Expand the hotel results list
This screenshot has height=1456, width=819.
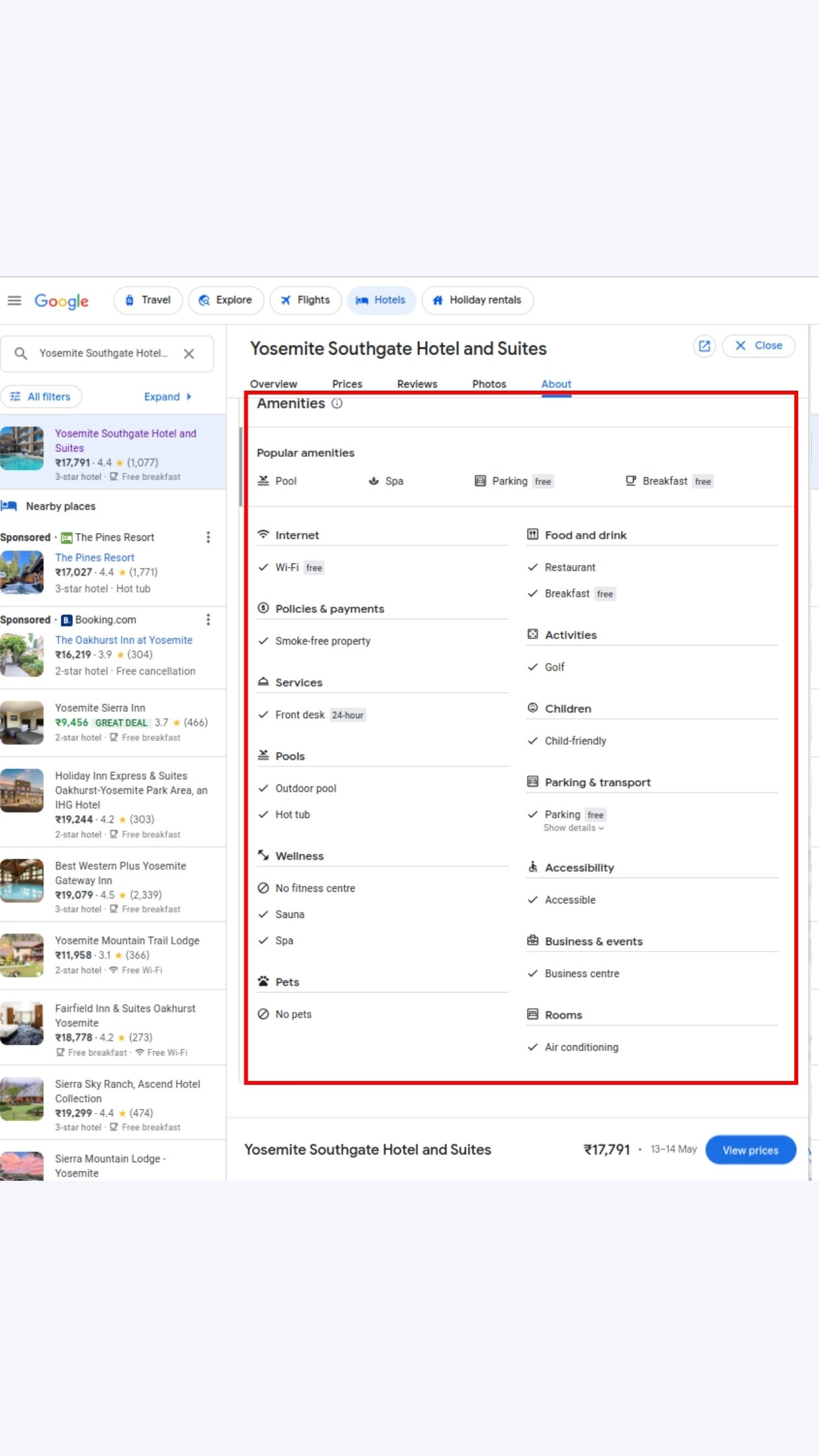(x=168, y=396)
